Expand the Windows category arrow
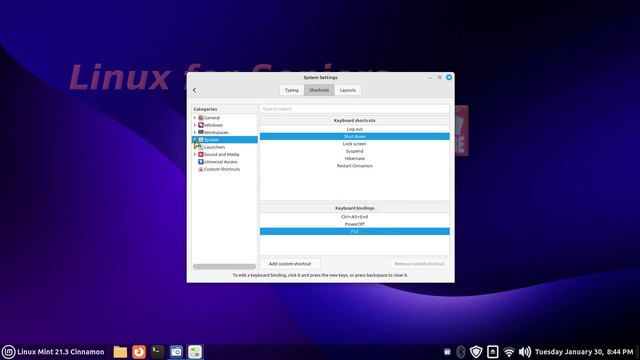This screenshot has height=360, width=640. [195, 125]
